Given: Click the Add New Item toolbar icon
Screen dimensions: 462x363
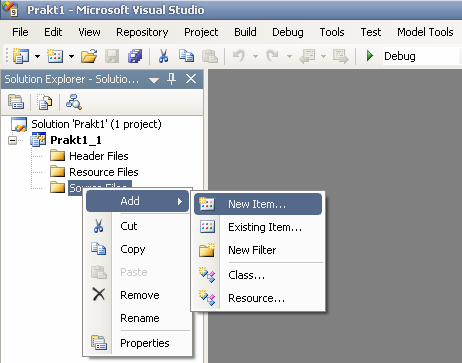Looking at the screenshot, I should click(55, 56).
